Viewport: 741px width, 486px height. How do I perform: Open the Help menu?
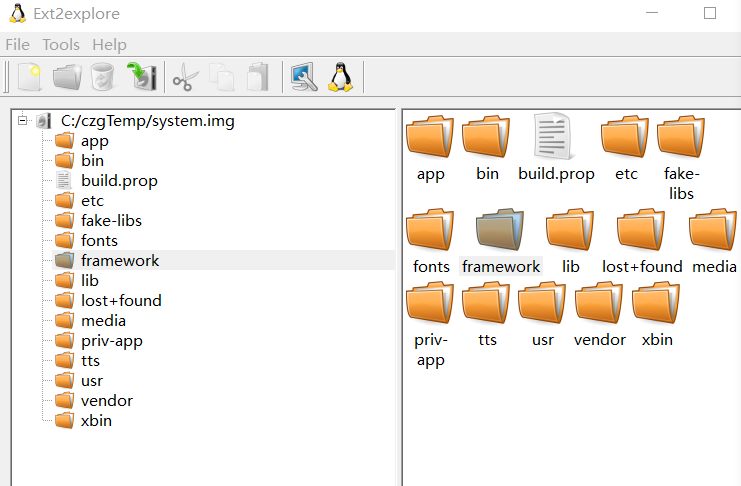pyautogui.click(x=109, y=44)
